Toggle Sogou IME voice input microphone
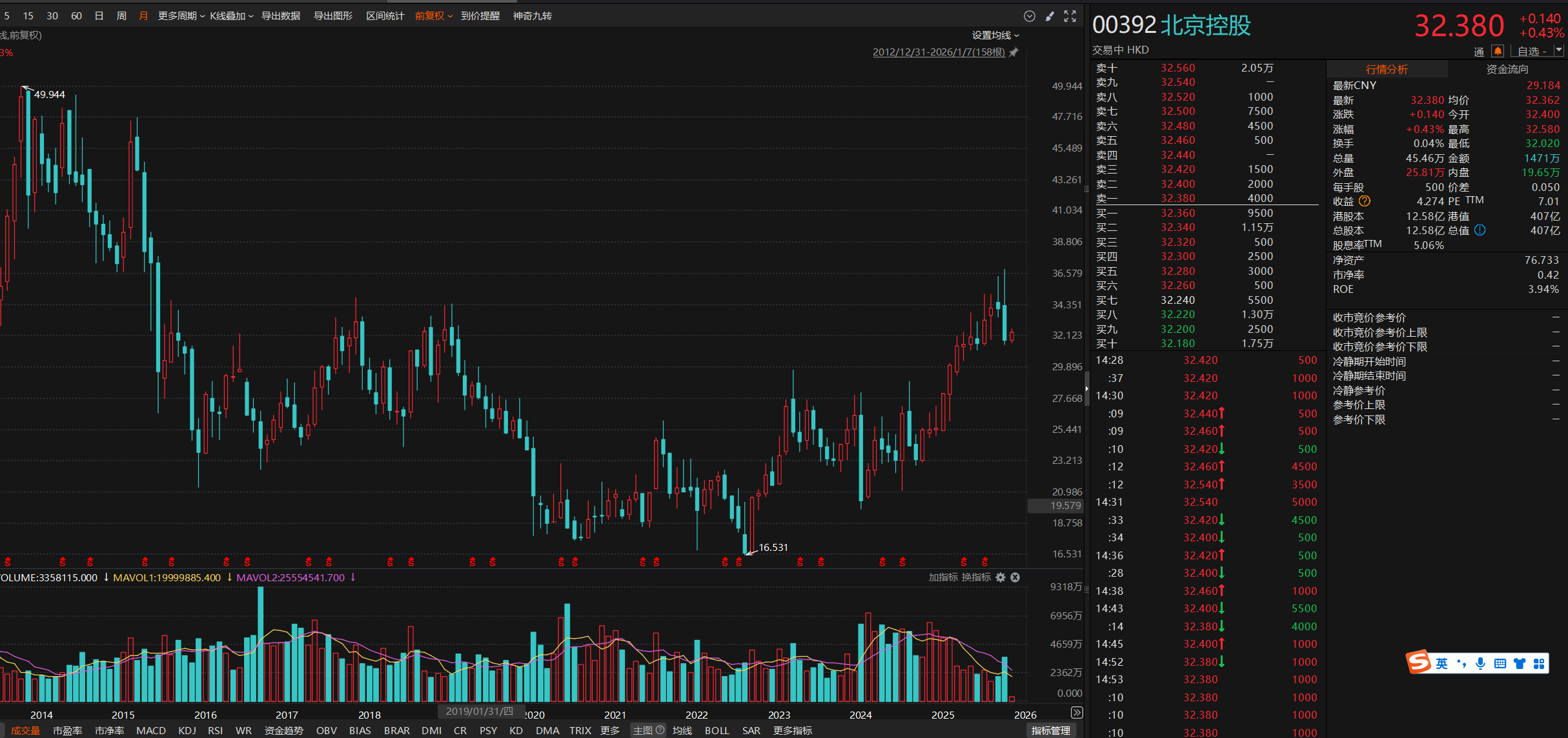This screenshot has height=738, width=1568. pos(1480,663)
